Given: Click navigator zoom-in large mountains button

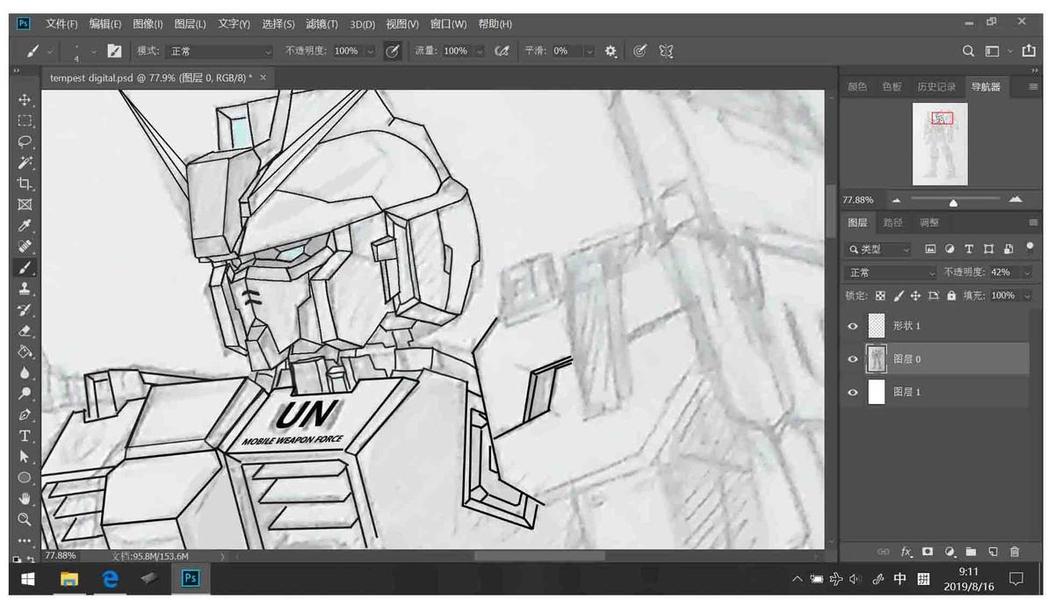Looking at the screenshot, I should coord(1015,200).
